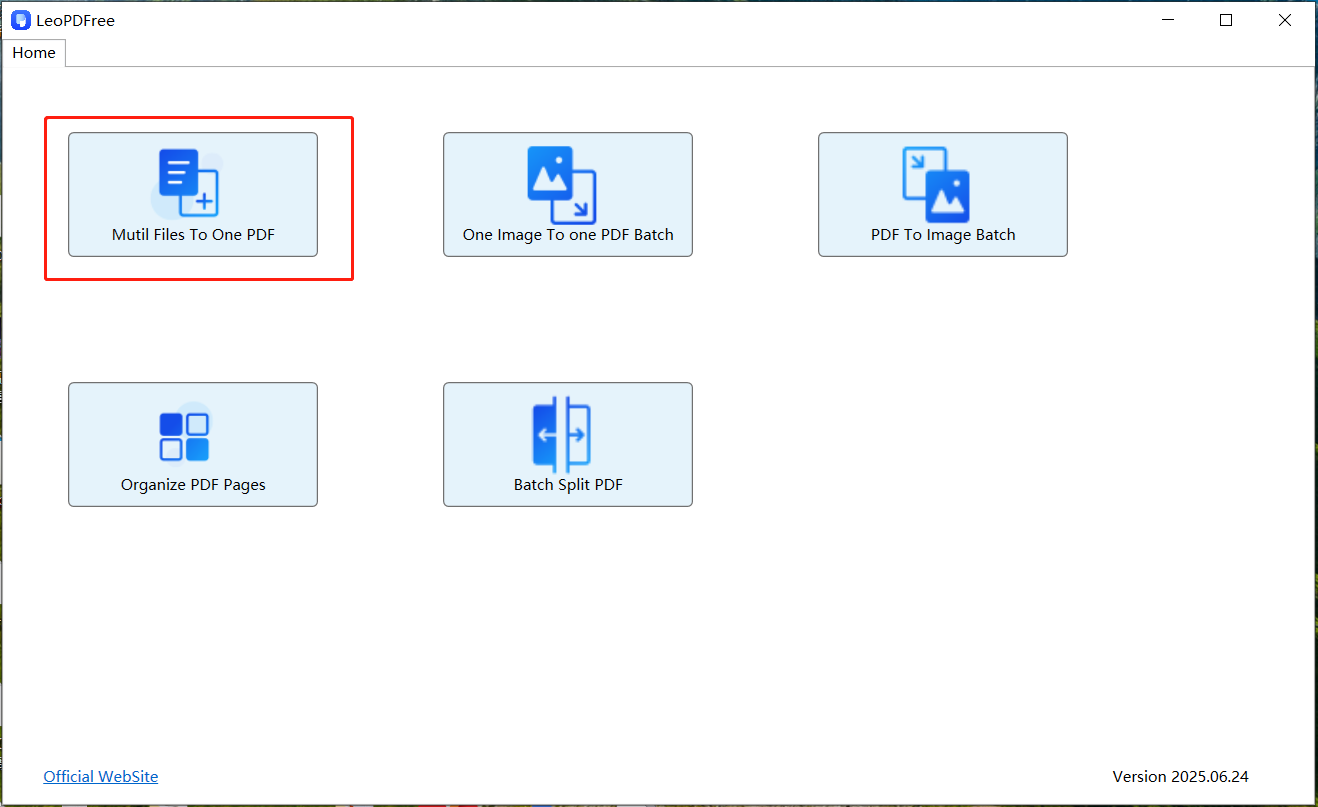Visit the Official WebSite link

pyautogui.click(x=101, y=776)
